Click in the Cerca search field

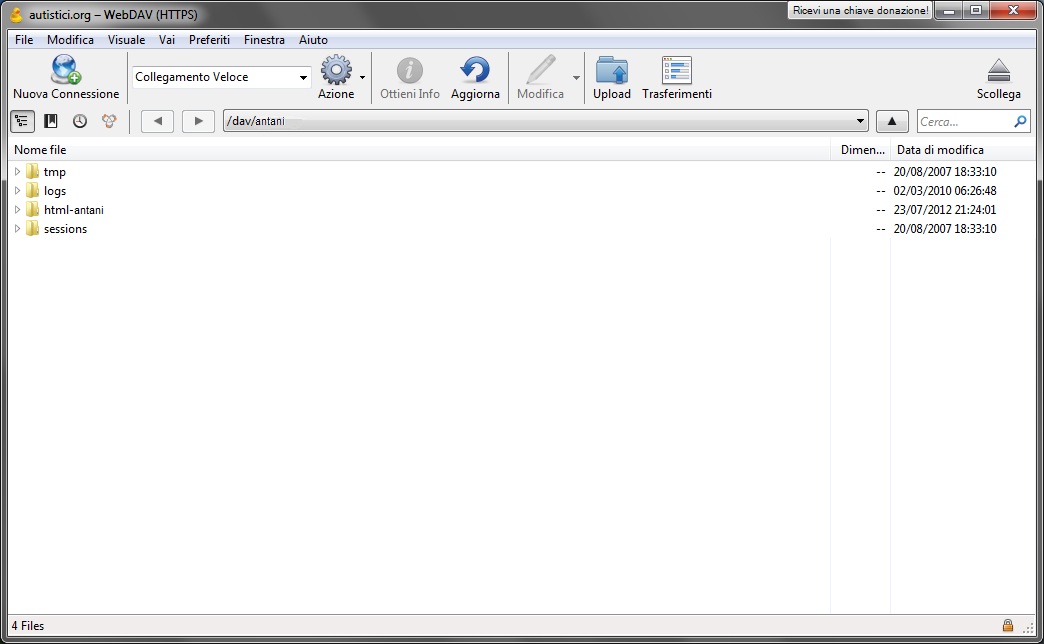point(963,122)
